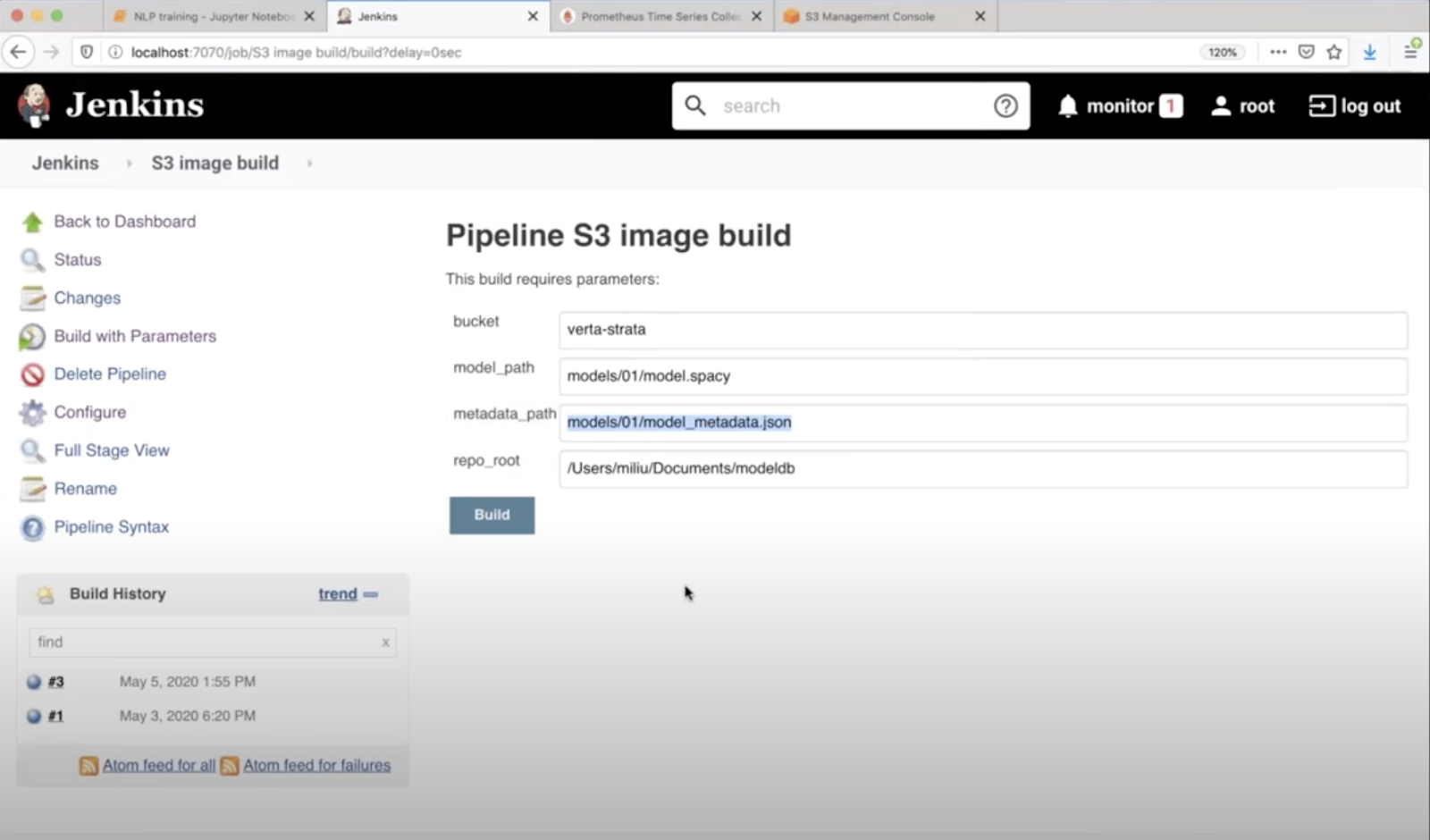Viewport: 1430px width, 840px height.
Task: Click the Firefox downloads arrow icon
Action: coord(1369,52)
